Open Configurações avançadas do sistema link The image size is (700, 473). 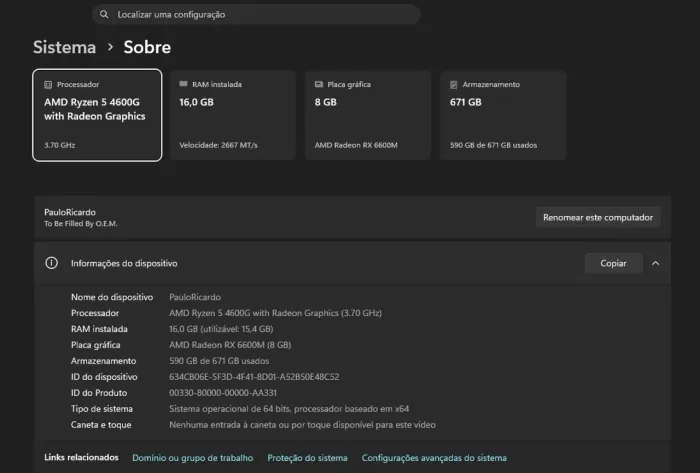[434, 458]
